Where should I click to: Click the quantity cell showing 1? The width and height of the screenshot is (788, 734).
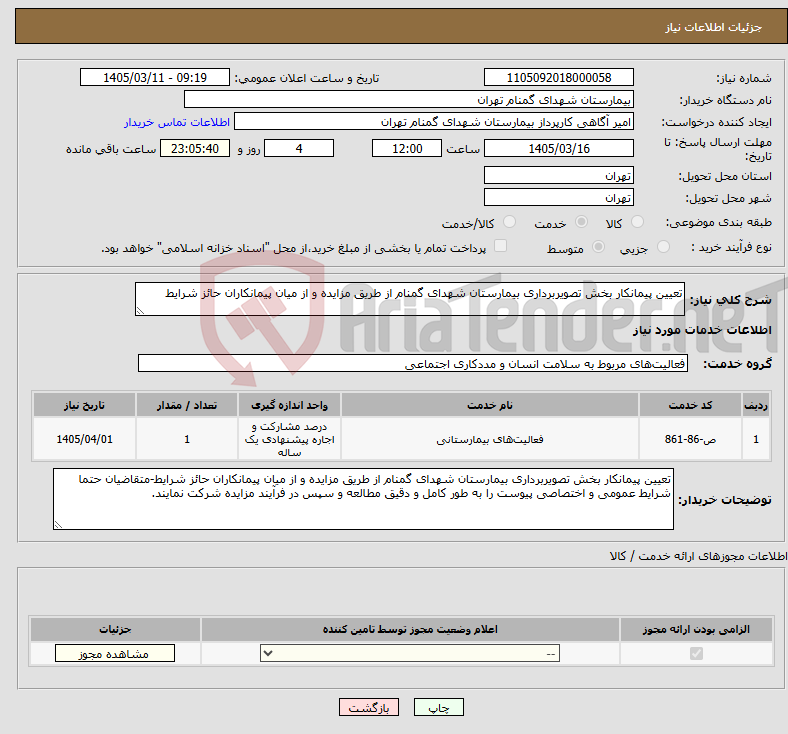click(x=186, y=439)
